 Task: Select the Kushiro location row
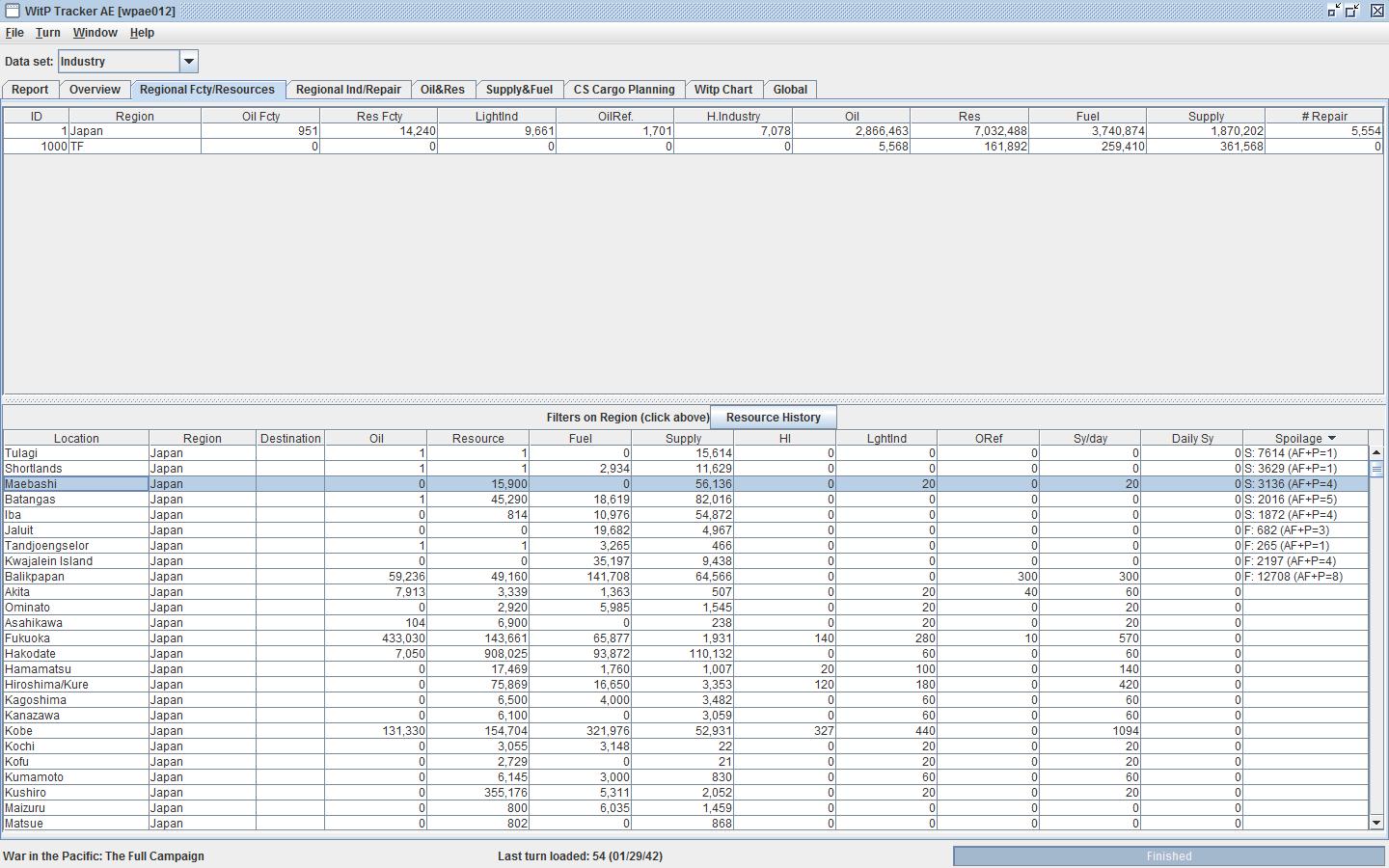tap(686, 793)
